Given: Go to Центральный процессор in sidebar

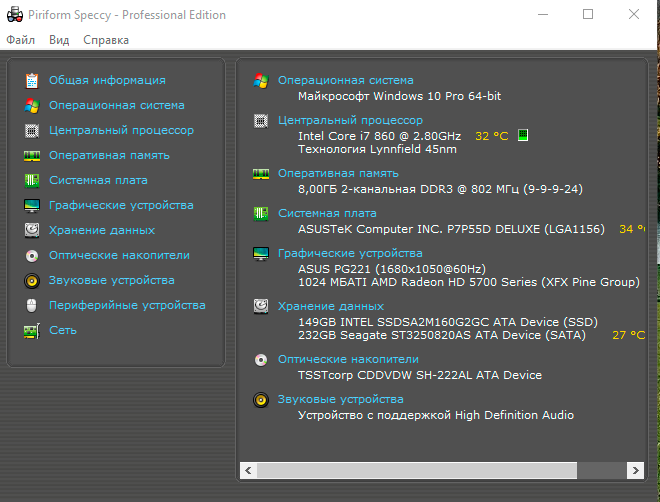Looking at the screenshot, I should click(121, 130).
